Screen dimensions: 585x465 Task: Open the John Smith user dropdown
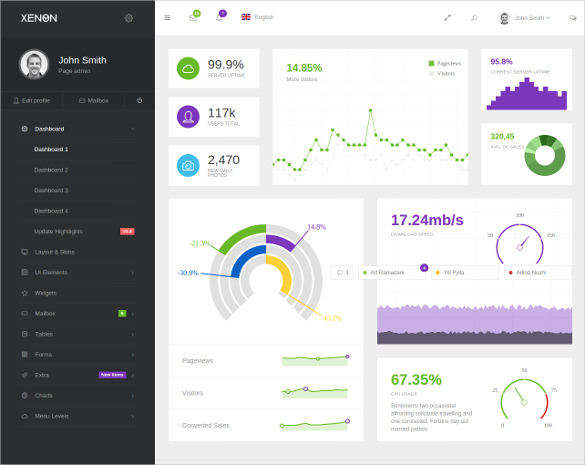[532, 18]
